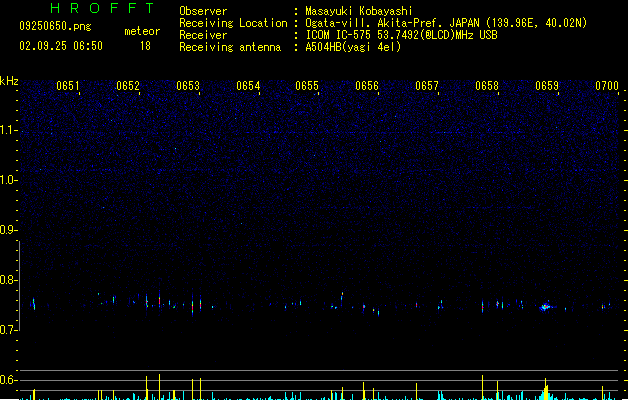Screen dimensions: 629x400
Task: Click the 0656 time marker
Action: (367, 86)
